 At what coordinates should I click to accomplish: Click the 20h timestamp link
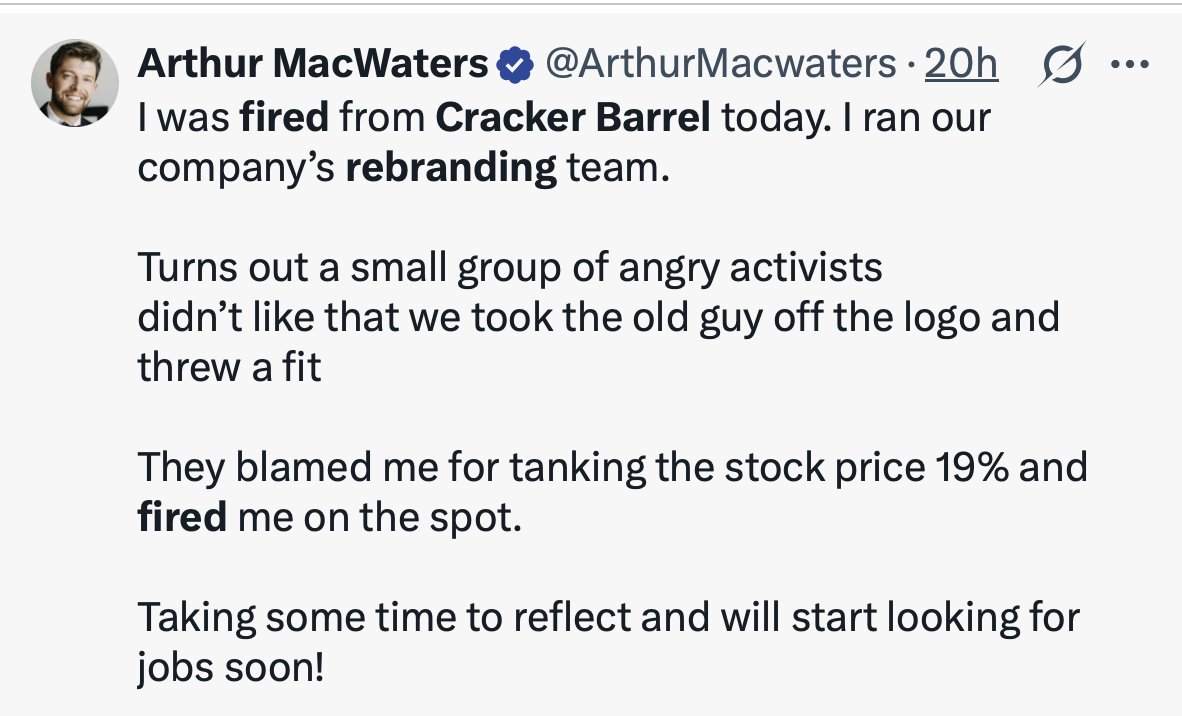(x=961, y=66)
